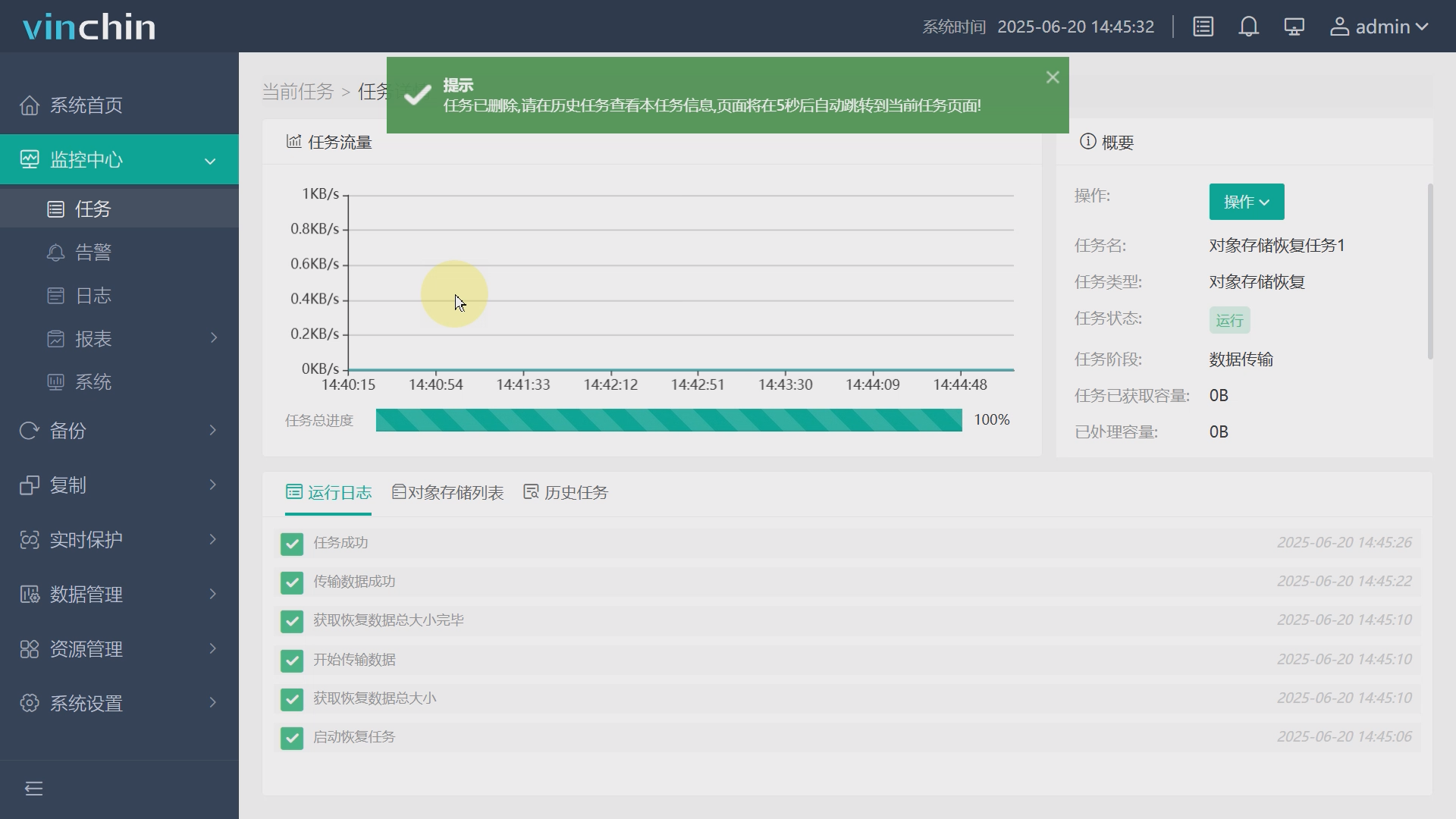This screenshot has height=819, width=1456.
Task: Open 告警 alerts in sidebar
Action: point(93,253)
